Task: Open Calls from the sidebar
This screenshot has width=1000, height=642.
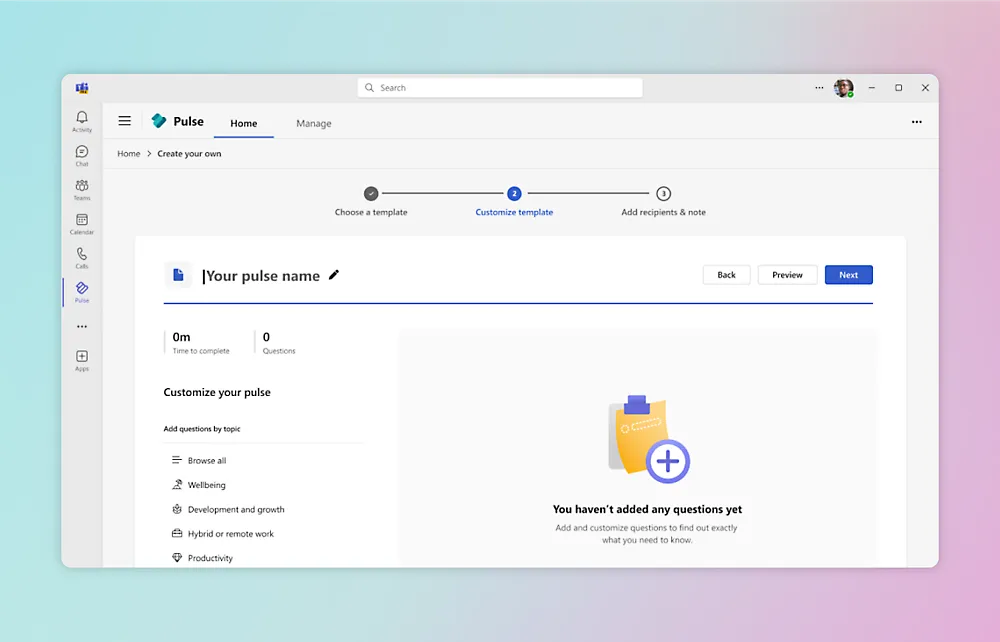Action: coord(82,258)
